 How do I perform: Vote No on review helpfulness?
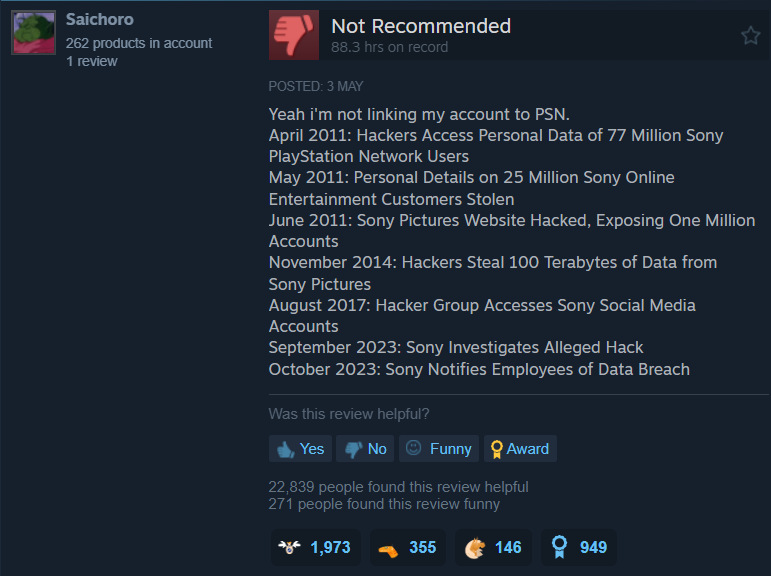pos(365,449)
